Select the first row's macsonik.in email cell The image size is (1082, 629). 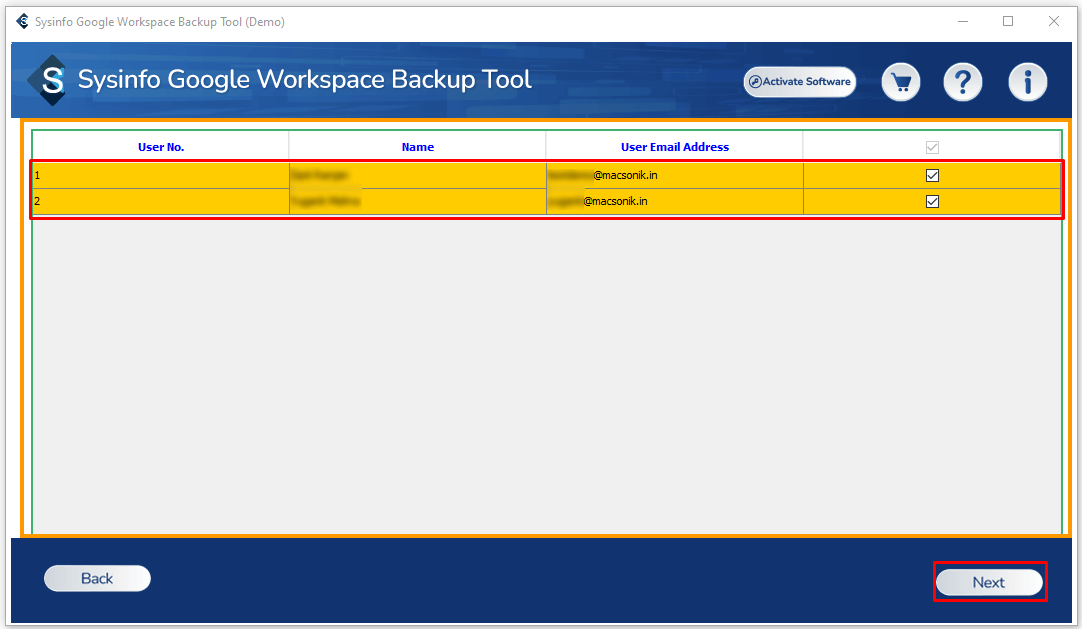(x=674, y=175)
